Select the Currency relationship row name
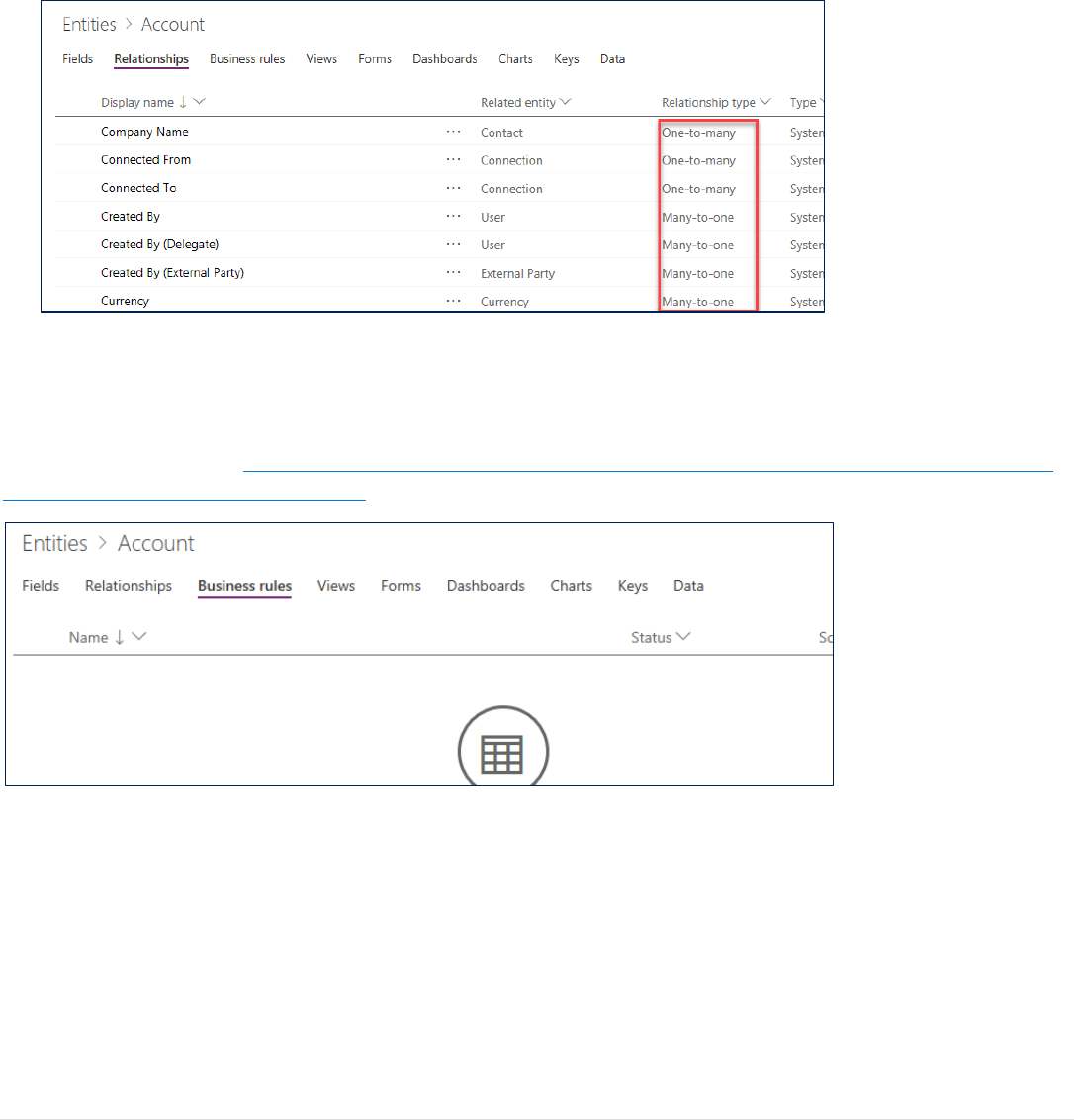 [x=125, y=301]
